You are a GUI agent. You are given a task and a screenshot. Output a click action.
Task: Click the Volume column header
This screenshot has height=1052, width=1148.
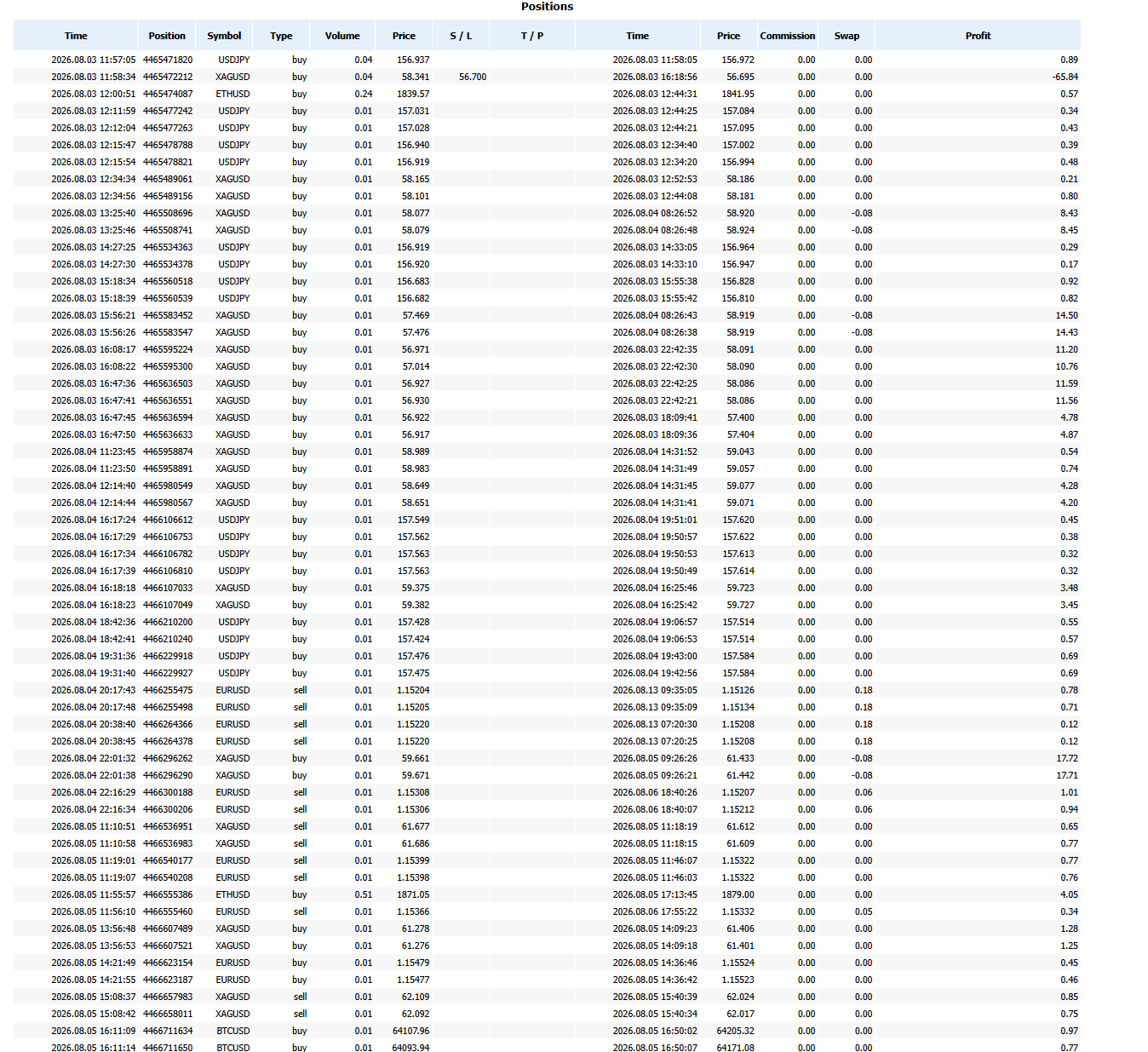342,36
